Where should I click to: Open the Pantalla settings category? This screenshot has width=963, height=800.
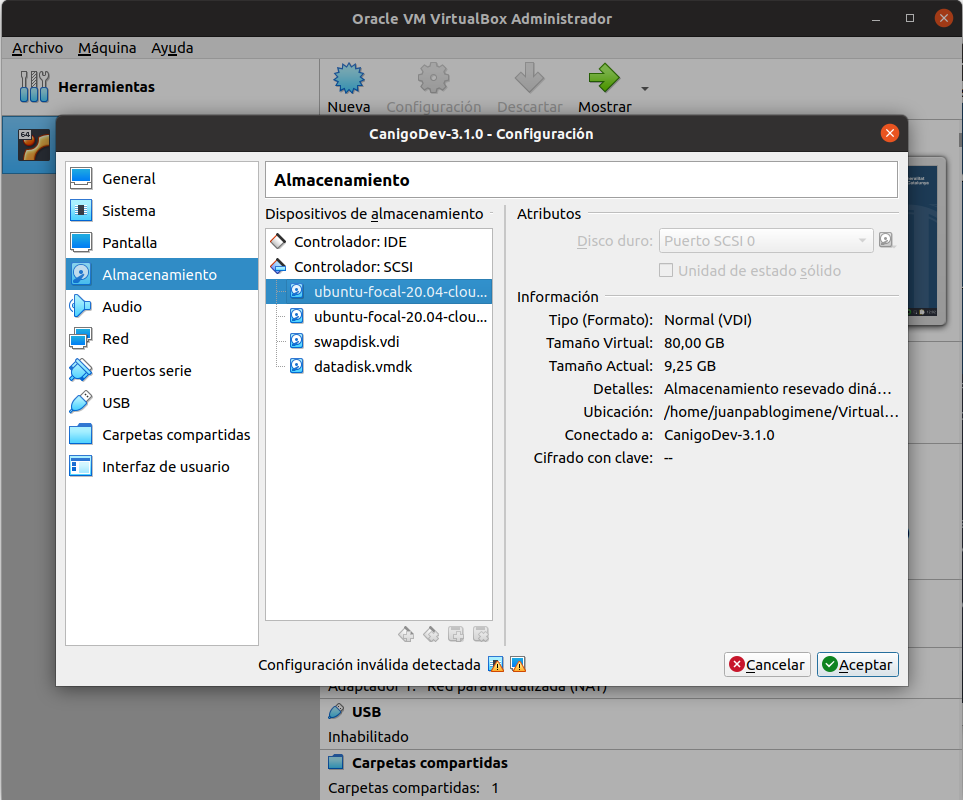click(x=162, y=243)
